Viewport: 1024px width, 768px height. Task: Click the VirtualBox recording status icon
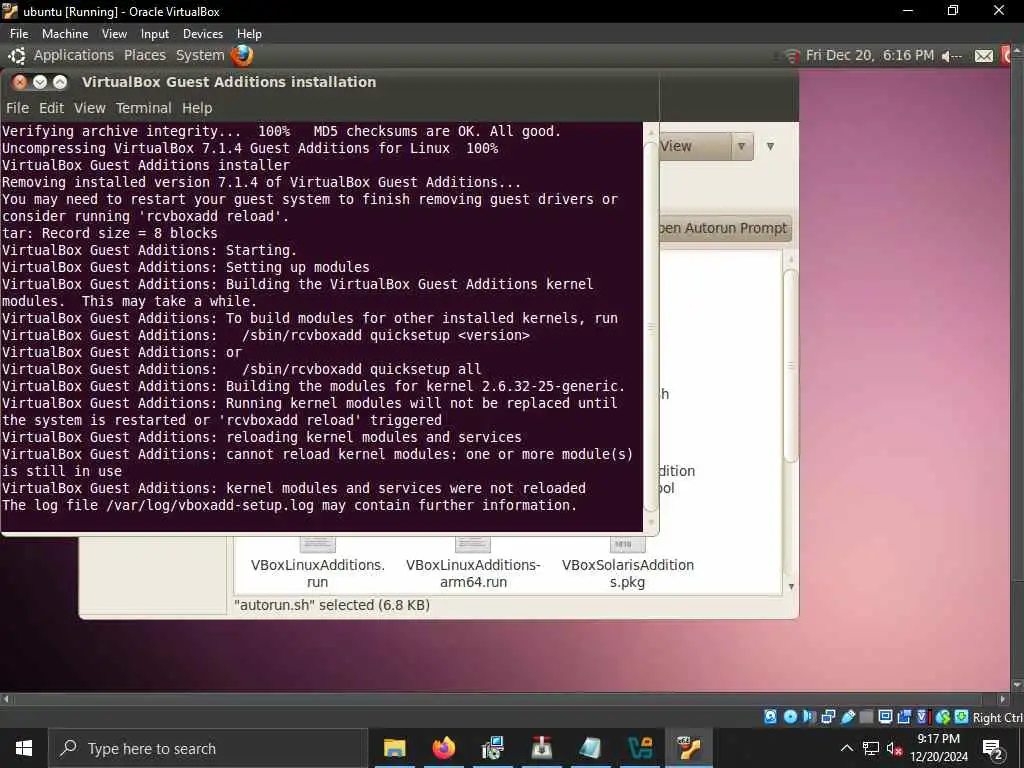[x=904, y=717]
